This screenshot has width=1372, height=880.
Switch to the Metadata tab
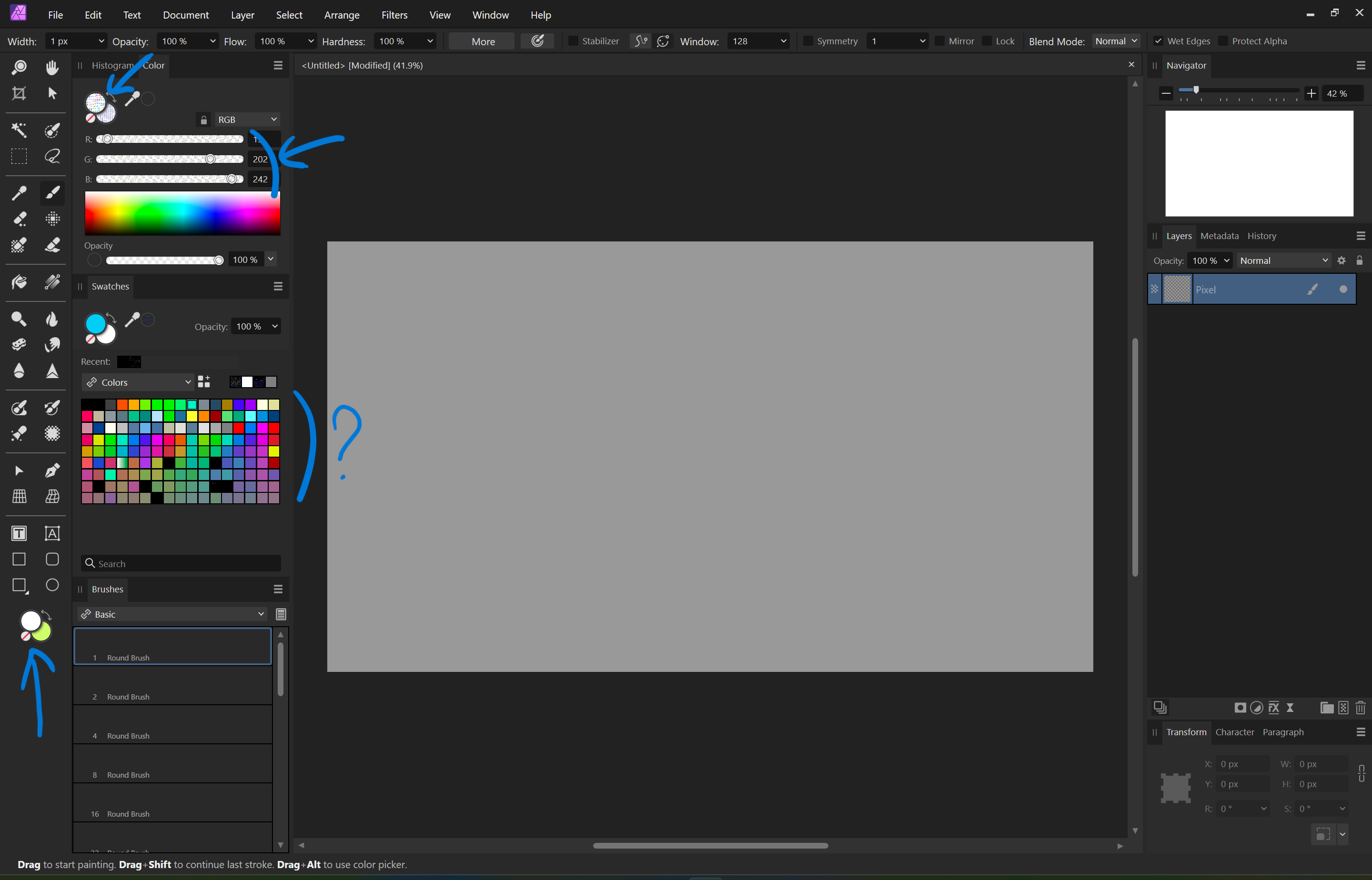(x=1220, y=236)
